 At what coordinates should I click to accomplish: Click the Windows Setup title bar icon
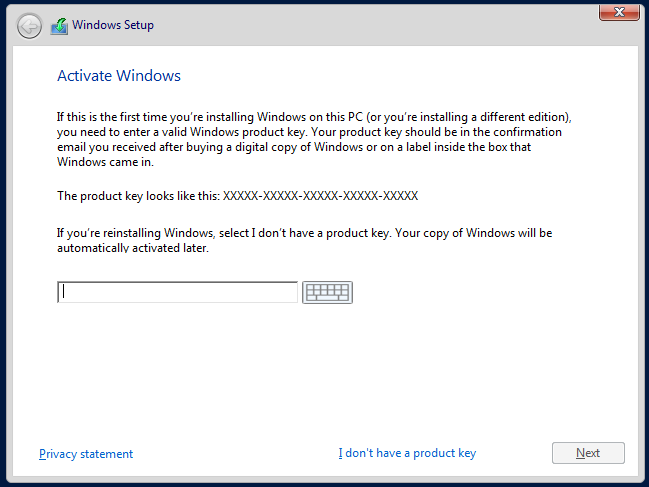[x=59, y=25]
